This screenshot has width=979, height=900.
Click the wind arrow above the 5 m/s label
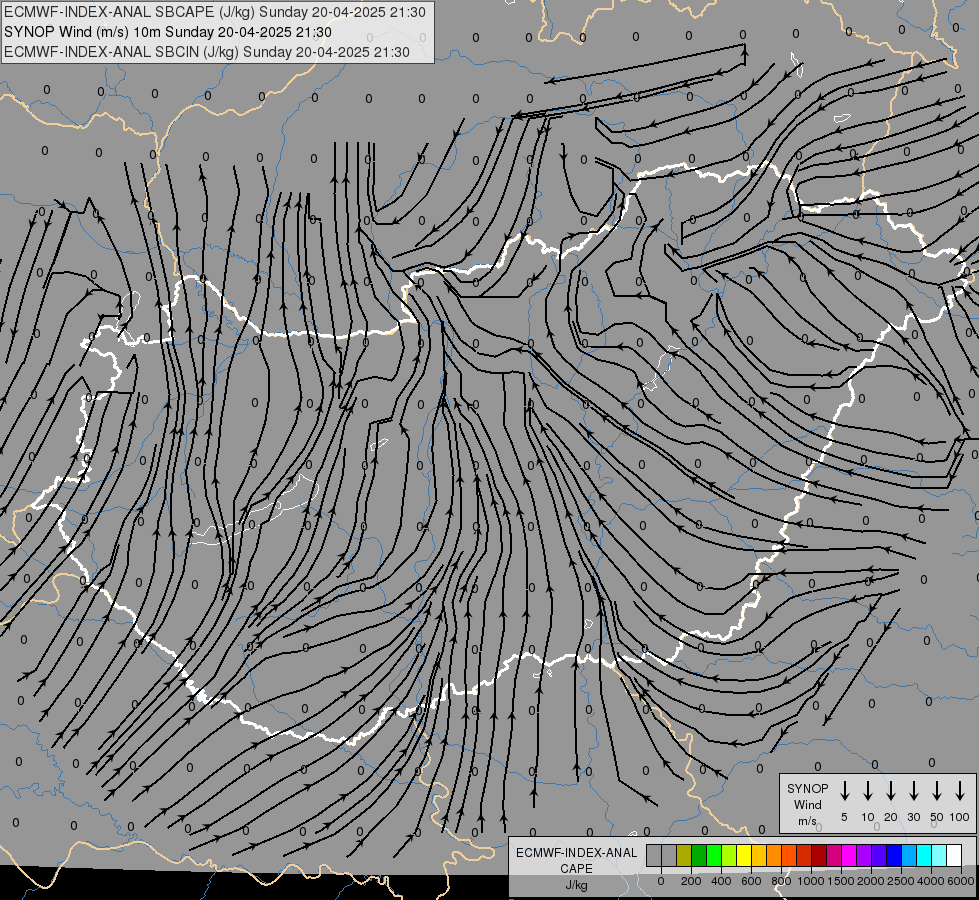[x=844, y=790]
